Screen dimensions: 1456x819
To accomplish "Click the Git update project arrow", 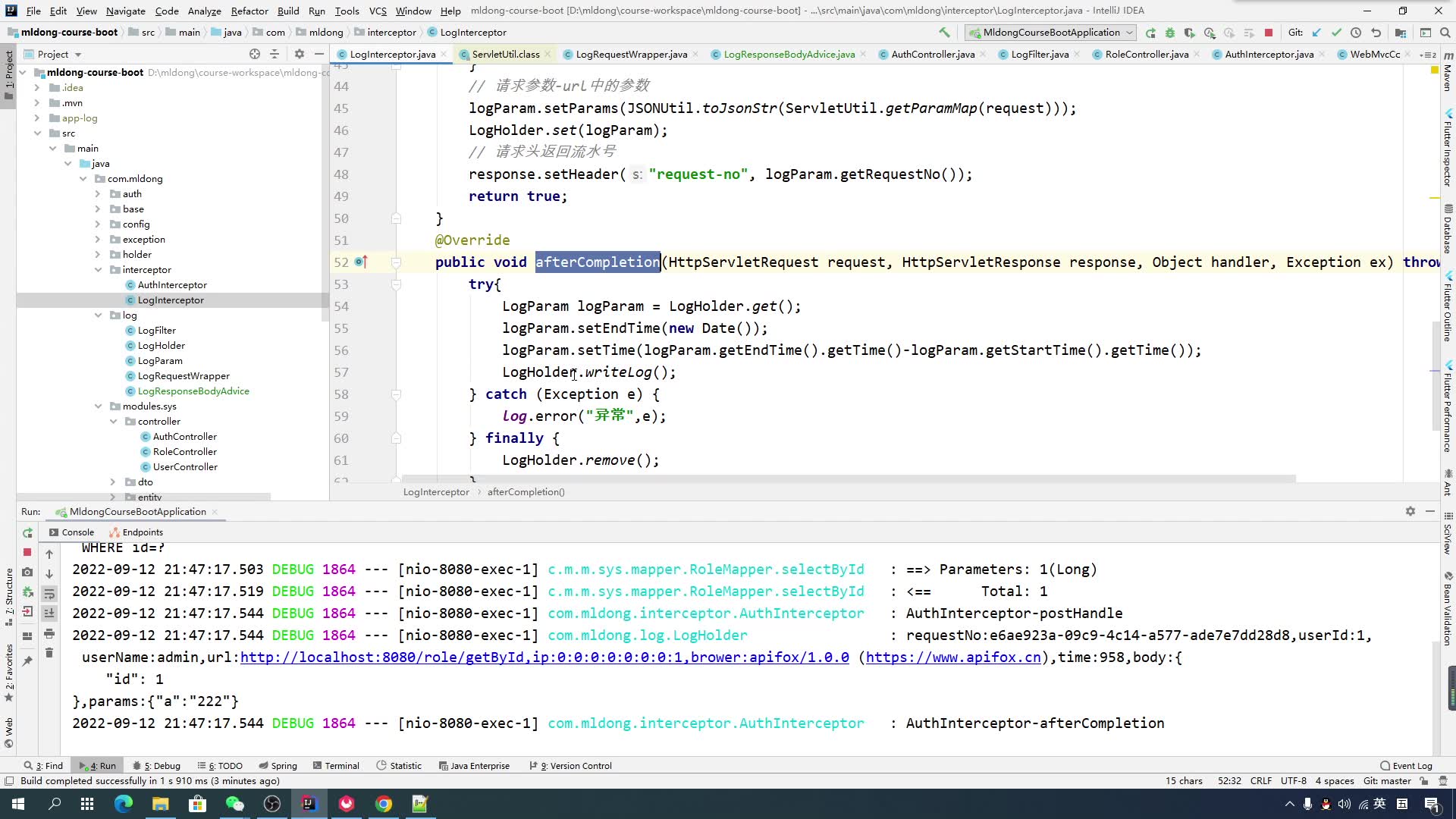I will click(x=1316, y=33).
